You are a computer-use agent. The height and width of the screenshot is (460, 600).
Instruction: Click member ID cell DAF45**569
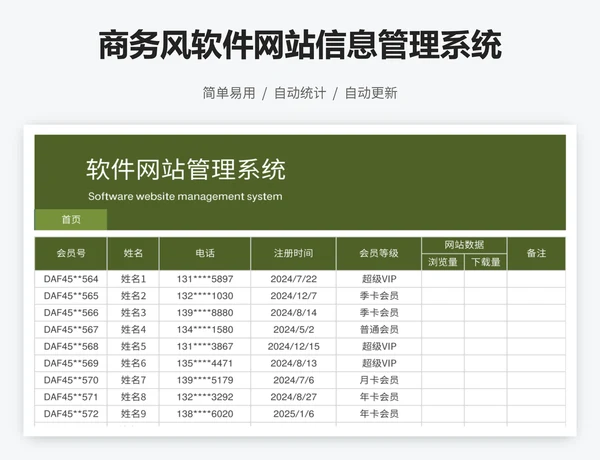coord(71,363)
